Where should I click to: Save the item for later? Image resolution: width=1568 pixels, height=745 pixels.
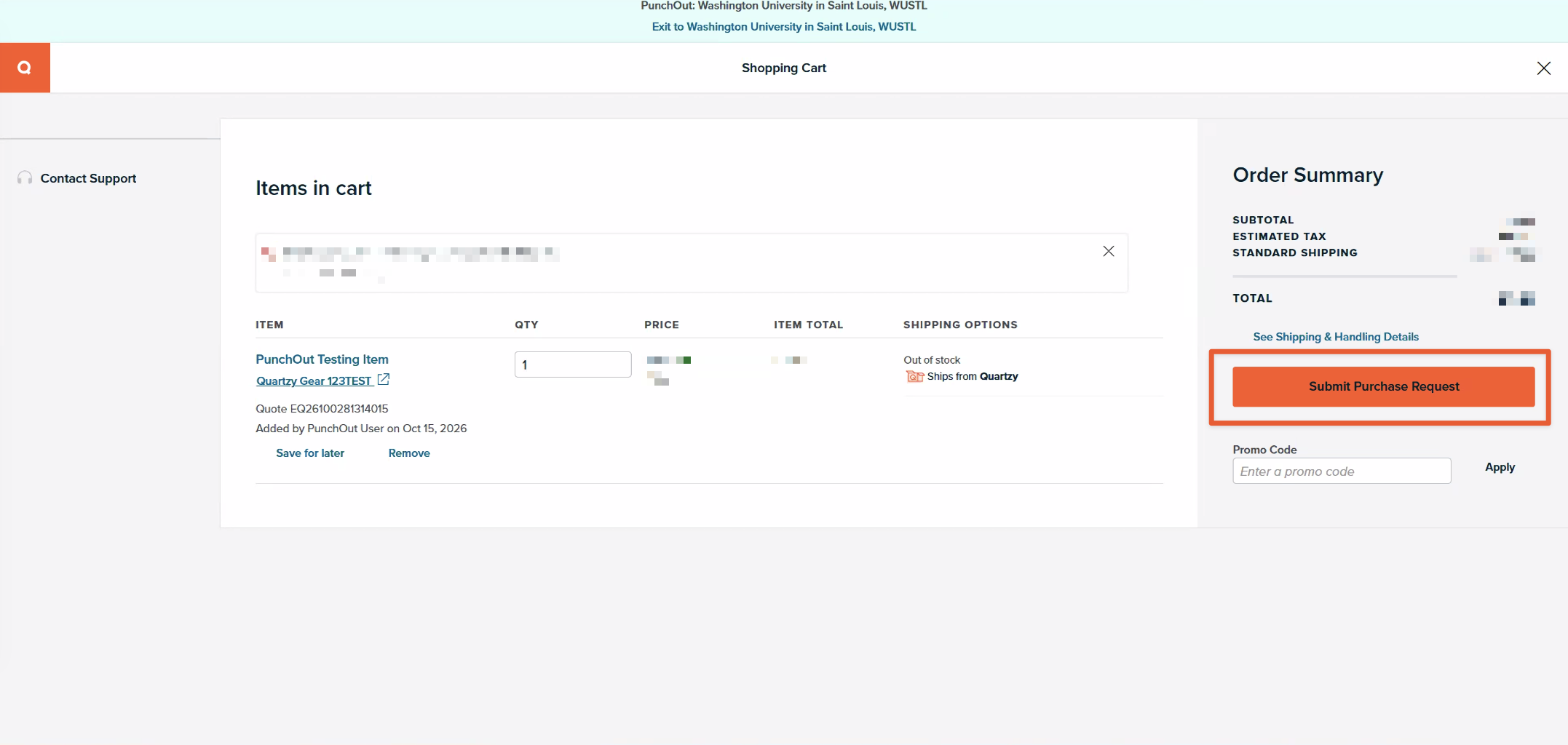pyautogui.click(x=310, y=453)
